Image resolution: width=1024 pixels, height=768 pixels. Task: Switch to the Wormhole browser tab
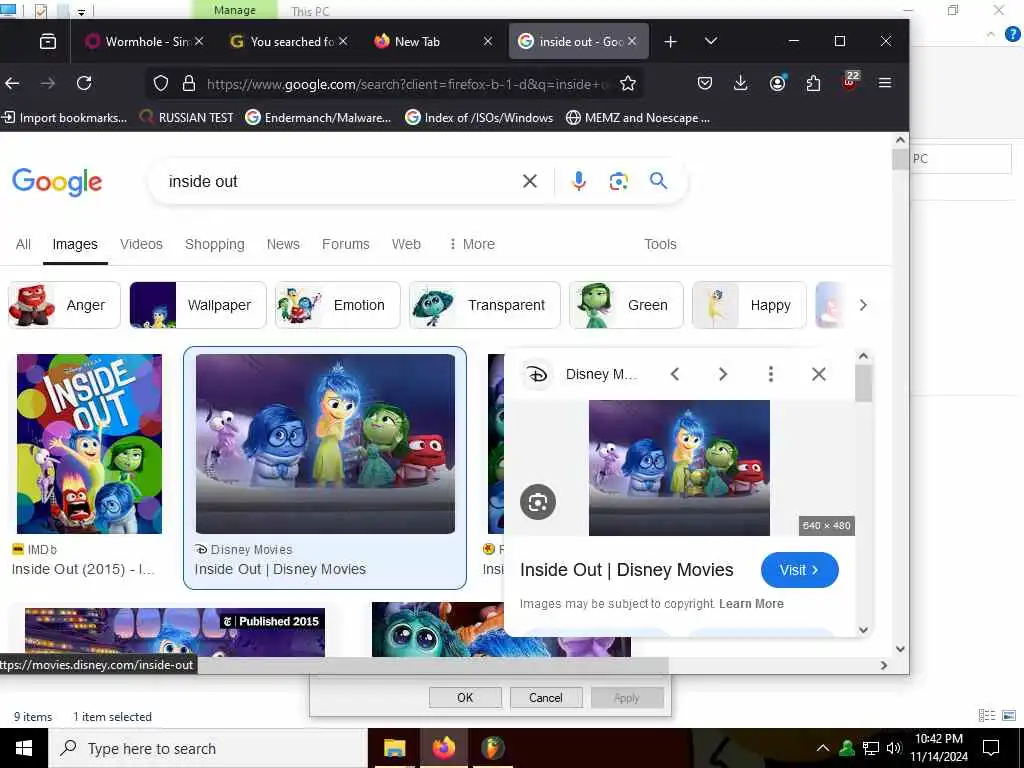145,42
